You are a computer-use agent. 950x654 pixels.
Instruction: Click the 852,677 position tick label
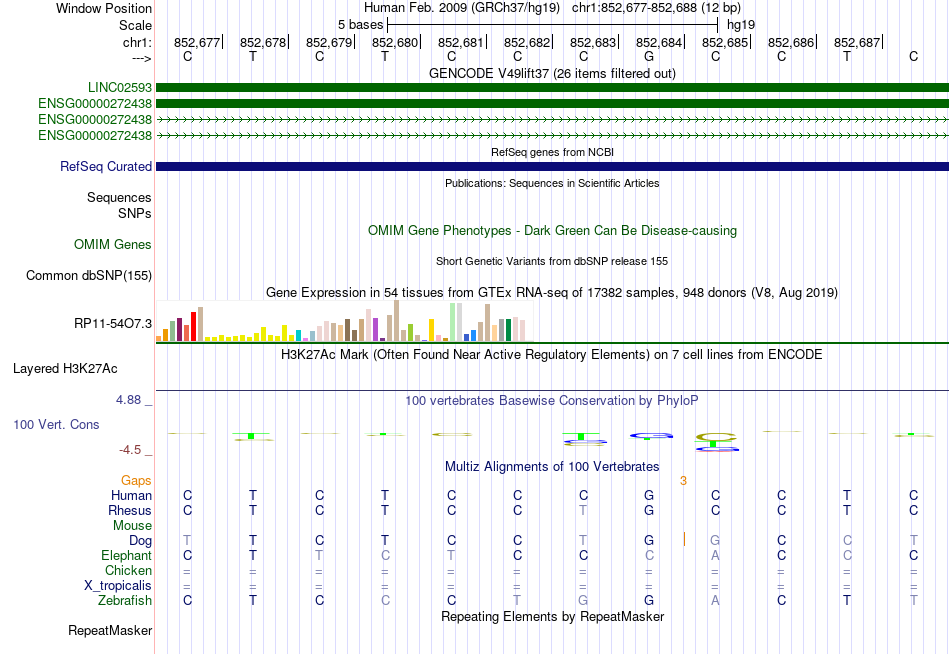click(197, 42)
